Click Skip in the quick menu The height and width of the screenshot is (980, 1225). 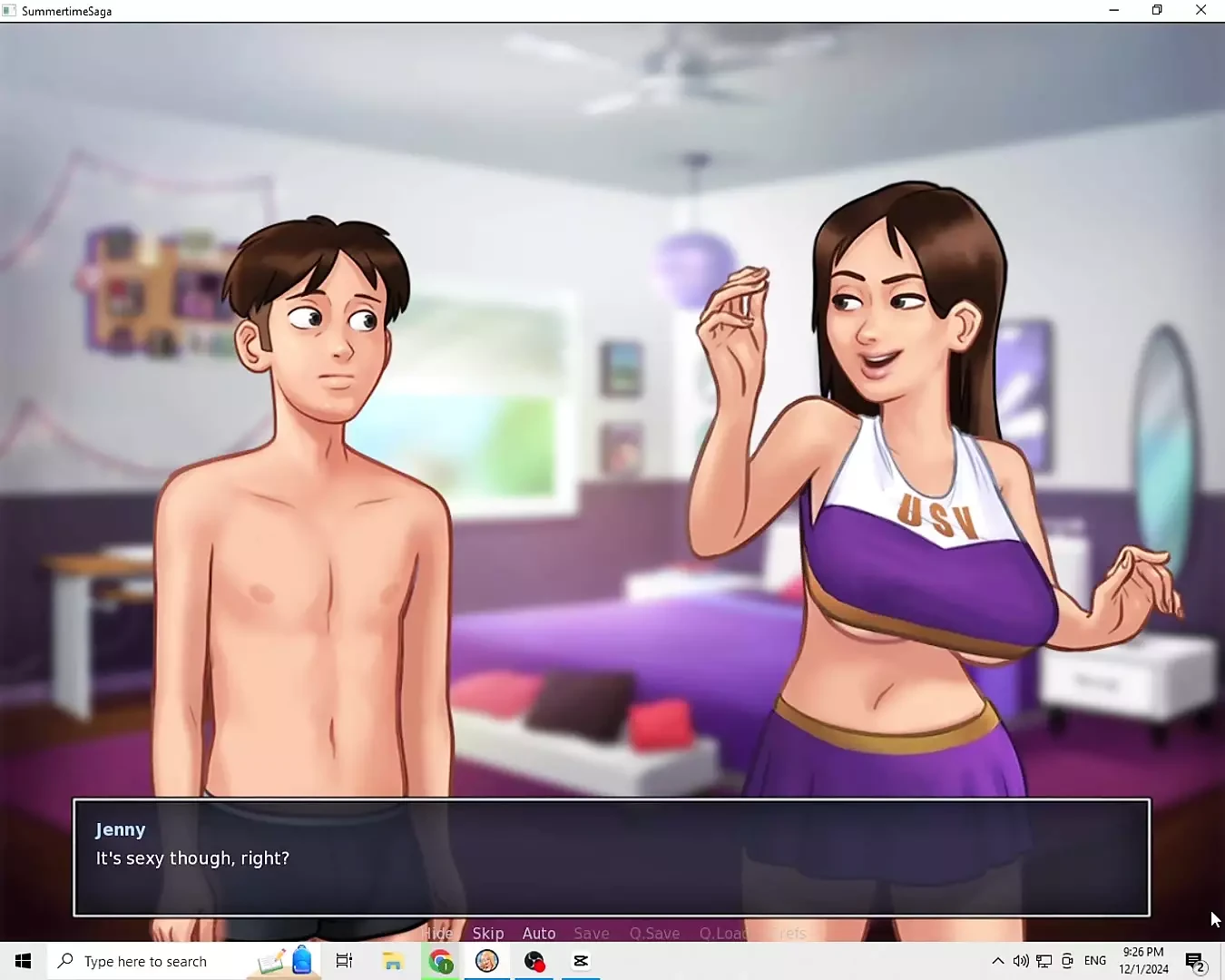click(488, 933)
